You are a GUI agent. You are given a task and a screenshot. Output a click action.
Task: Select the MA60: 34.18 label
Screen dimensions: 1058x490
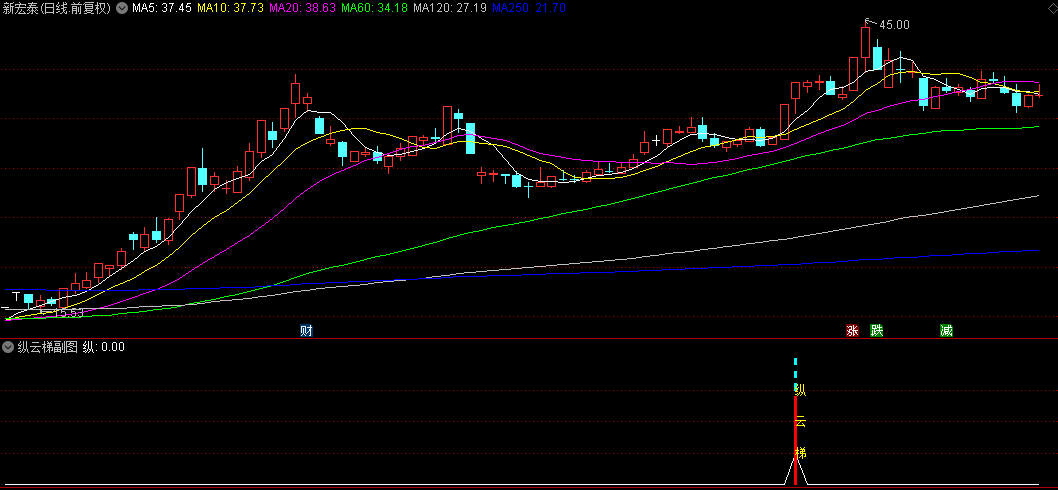click(374, 8)
